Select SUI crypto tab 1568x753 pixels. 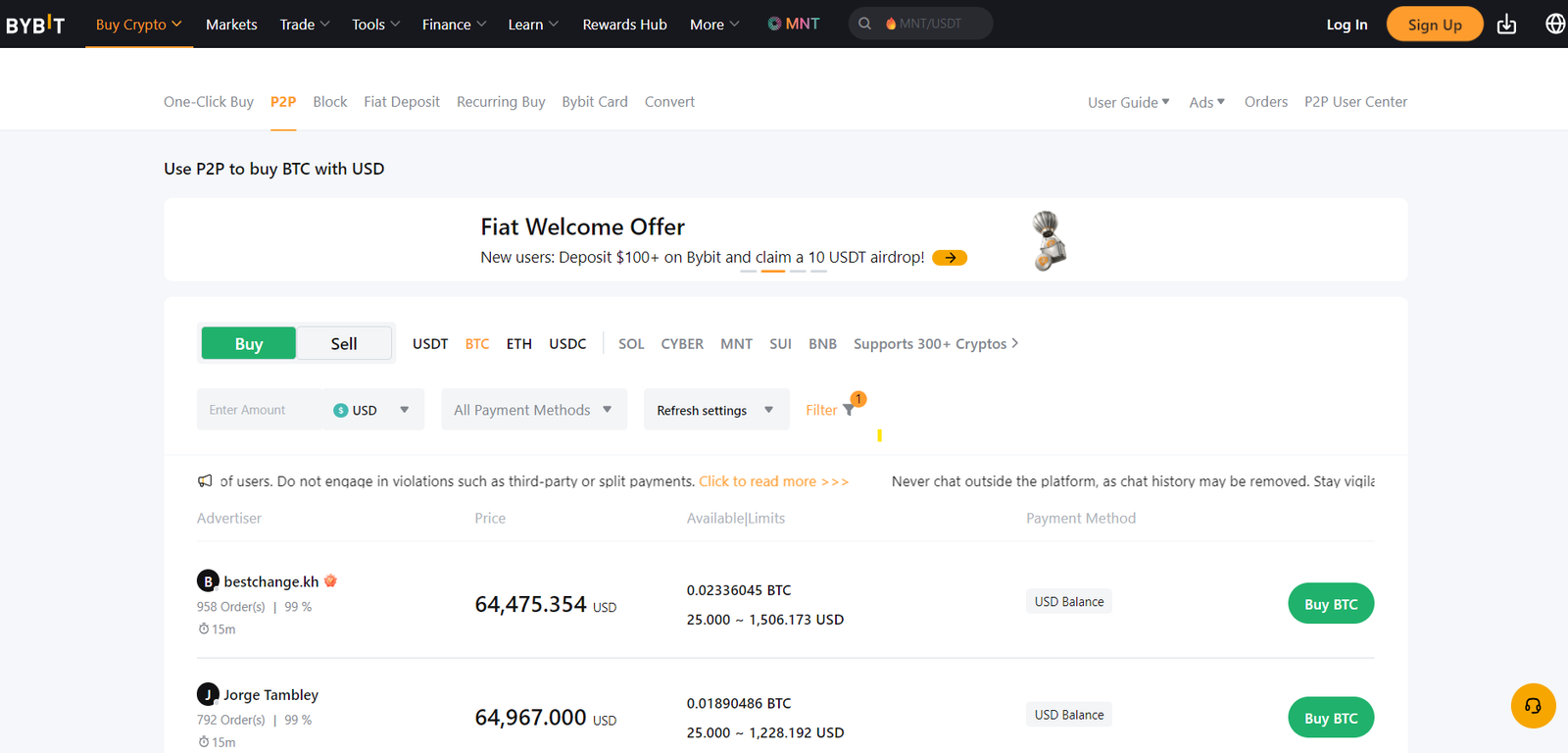point(780,344)
